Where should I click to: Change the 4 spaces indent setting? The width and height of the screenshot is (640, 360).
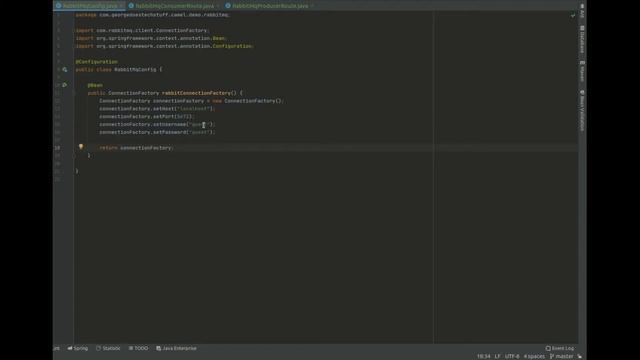[534, 356]
